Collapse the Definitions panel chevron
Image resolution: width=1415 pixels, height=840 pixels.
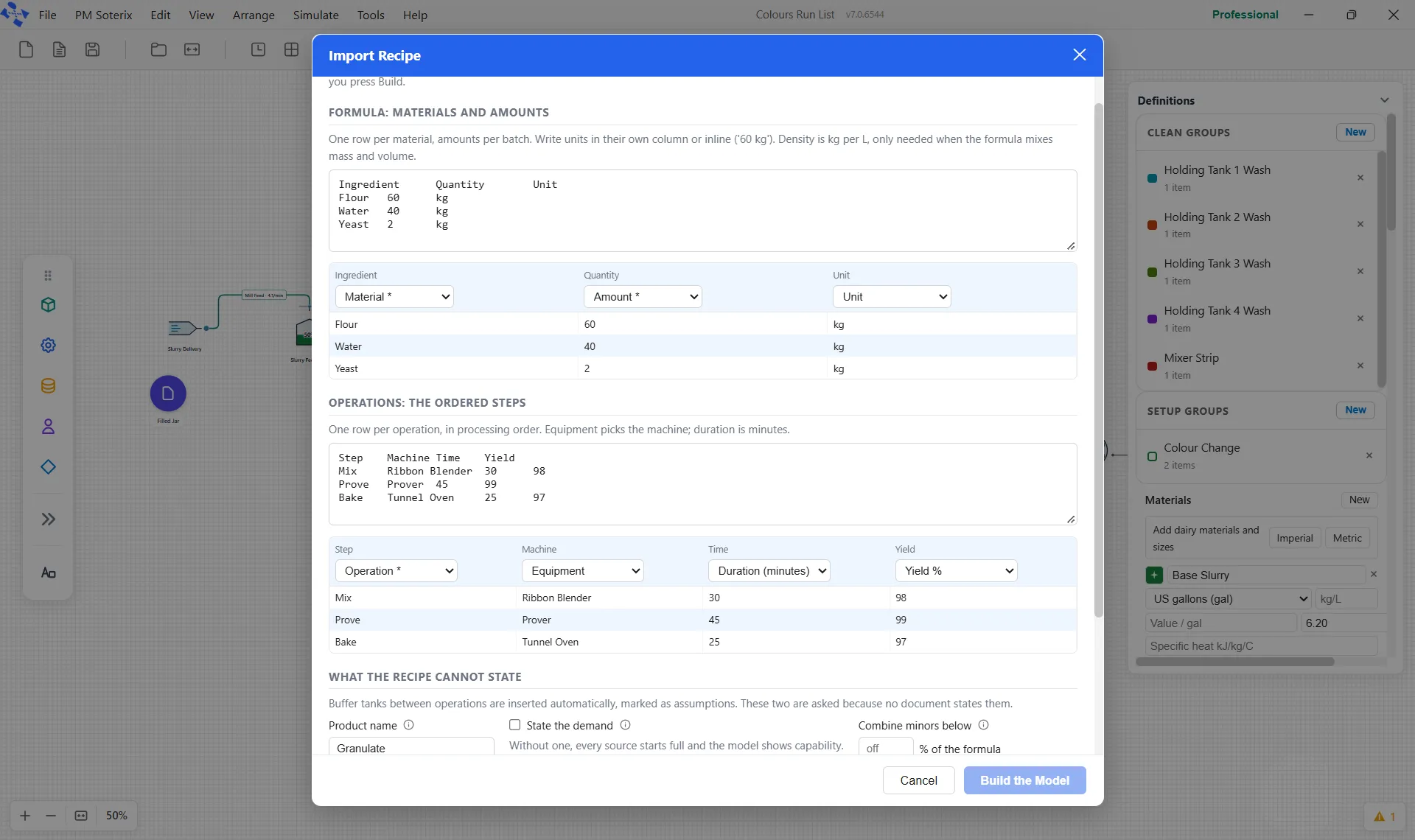point(1385,100)
